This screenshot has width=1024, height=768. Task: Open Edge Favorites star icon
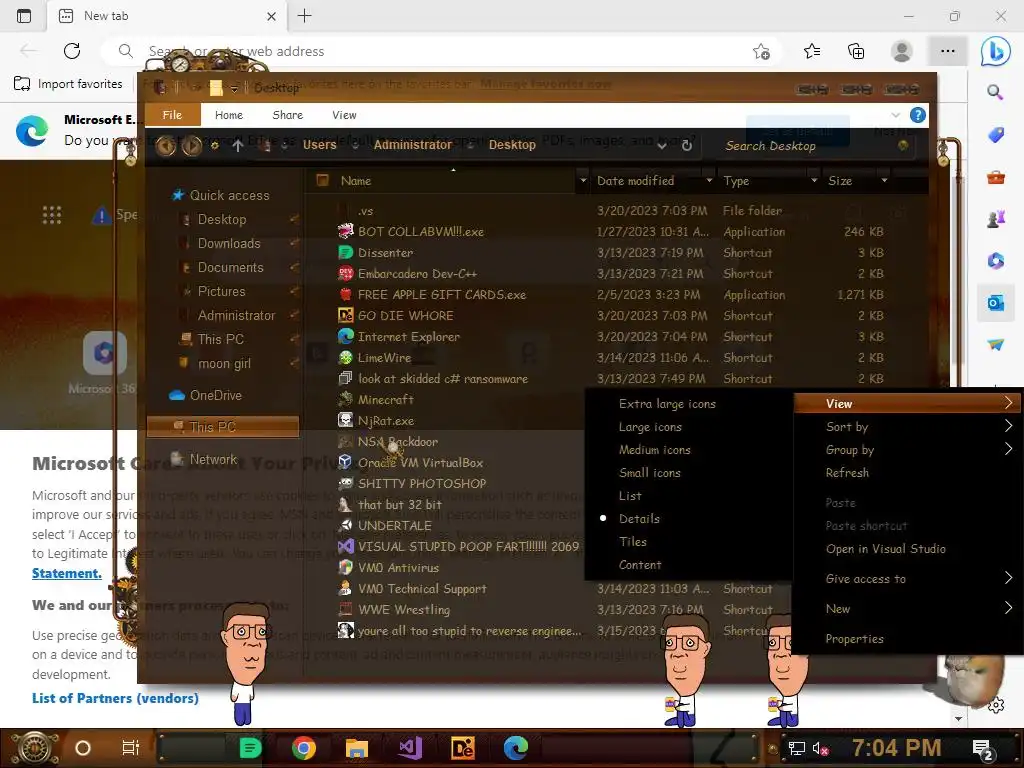coord(812,51)
